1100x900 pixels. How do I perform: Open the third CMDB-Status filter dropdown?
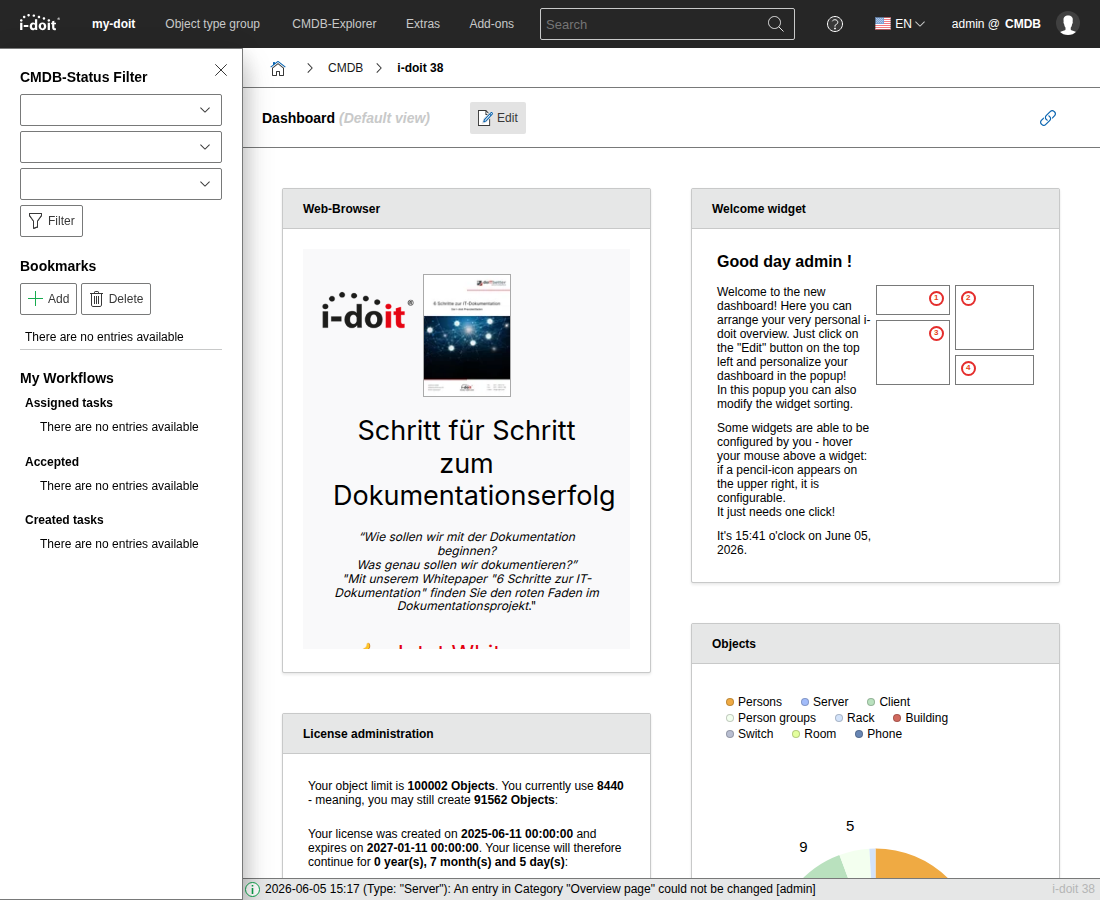point(121,184)
